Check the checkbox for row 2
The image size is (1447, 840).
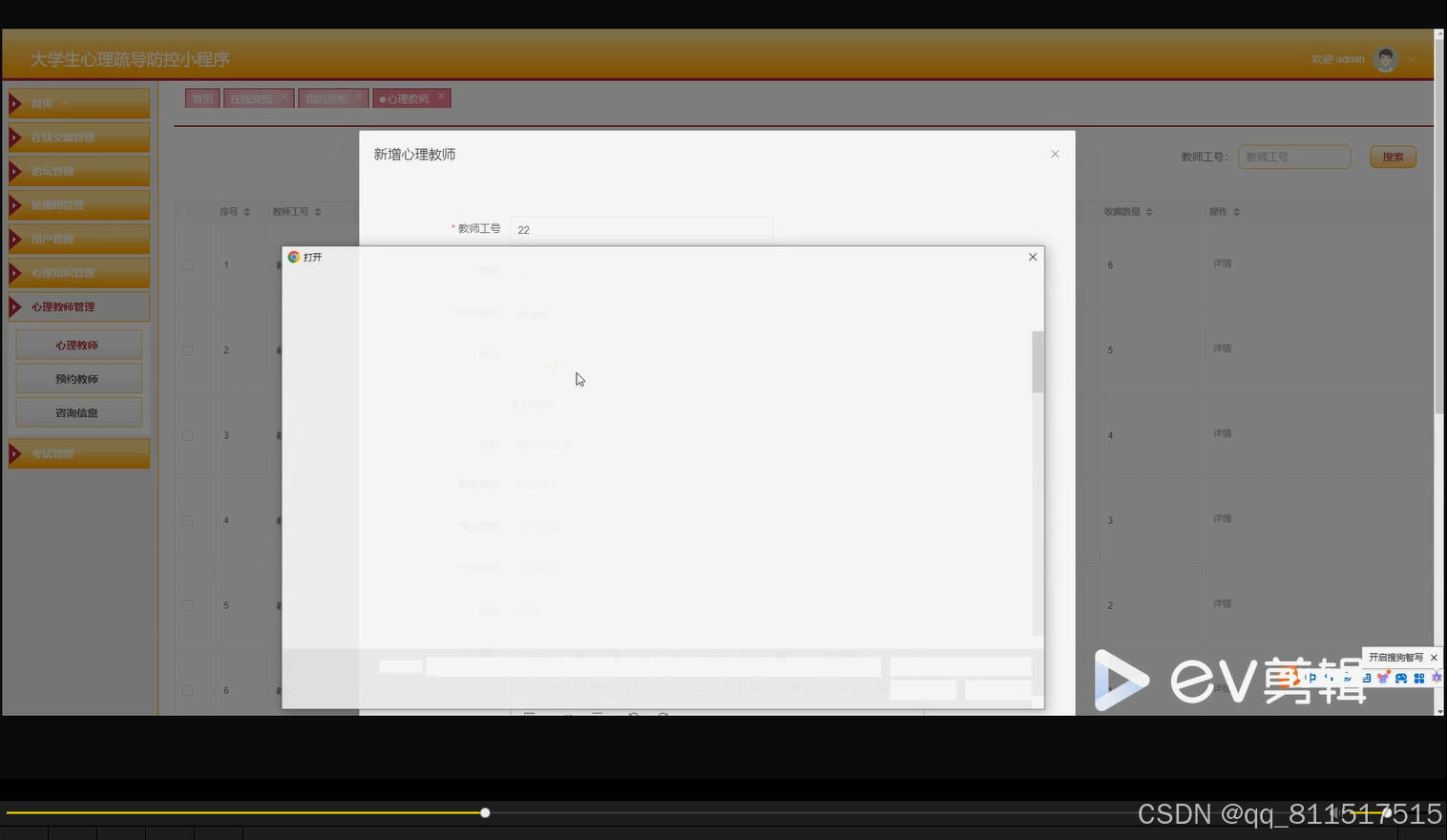pos(187,350)
